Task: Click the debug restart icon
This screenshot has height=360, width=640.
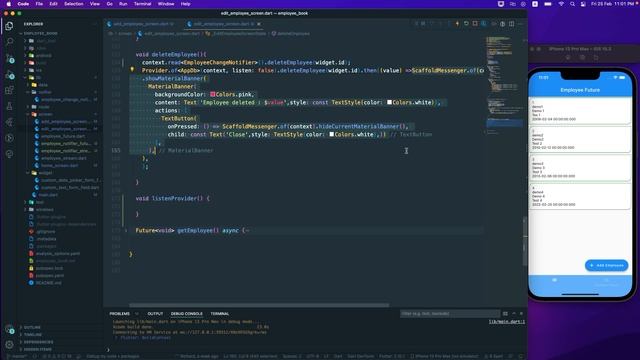Action: (x=466, y=24)
